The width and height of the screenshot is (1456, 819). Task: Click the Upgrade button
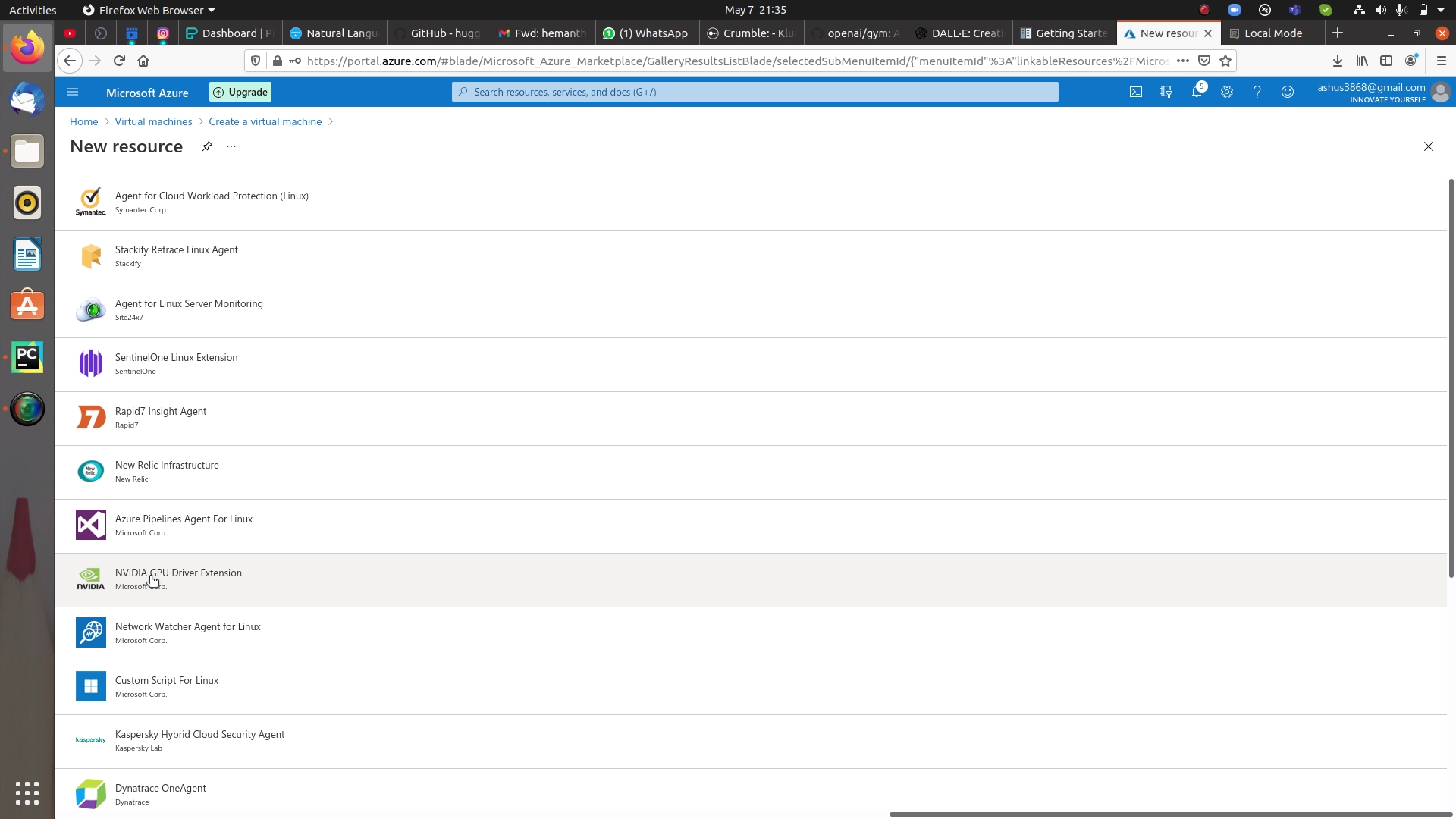click(x=240, y=92)
